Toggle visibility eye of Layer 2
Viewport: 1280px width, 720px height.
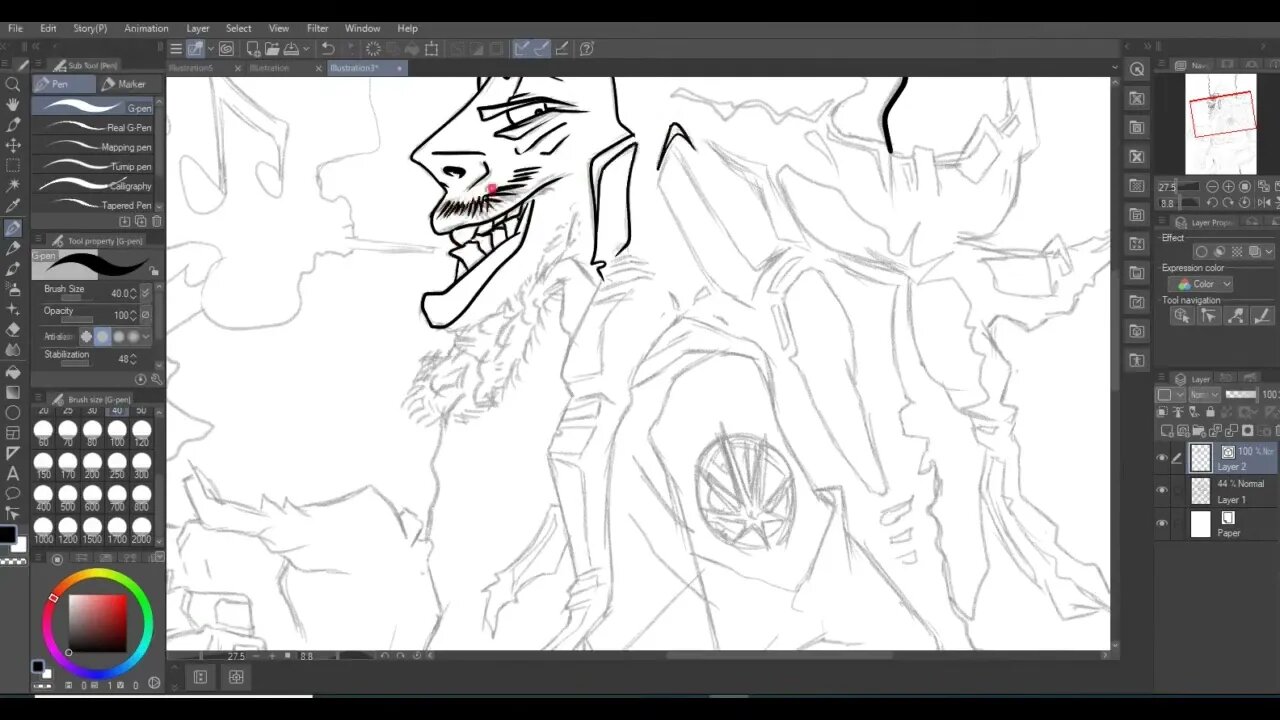(x=1162, y=459)
